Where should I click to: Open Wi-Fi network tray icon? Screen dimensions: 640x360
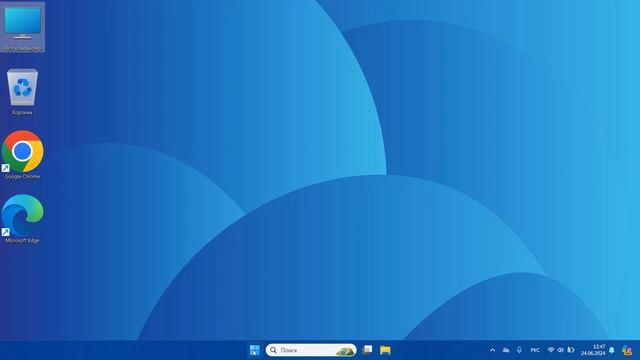point(551,350)
